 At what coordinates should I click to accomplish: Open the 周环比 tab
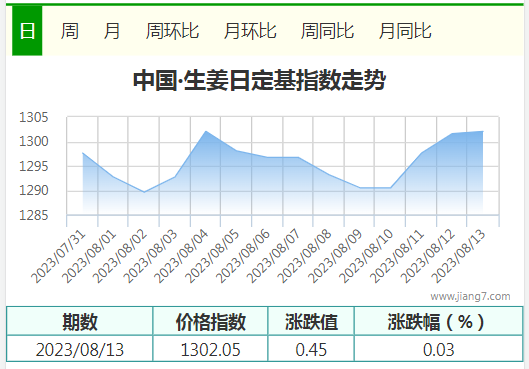172,31
